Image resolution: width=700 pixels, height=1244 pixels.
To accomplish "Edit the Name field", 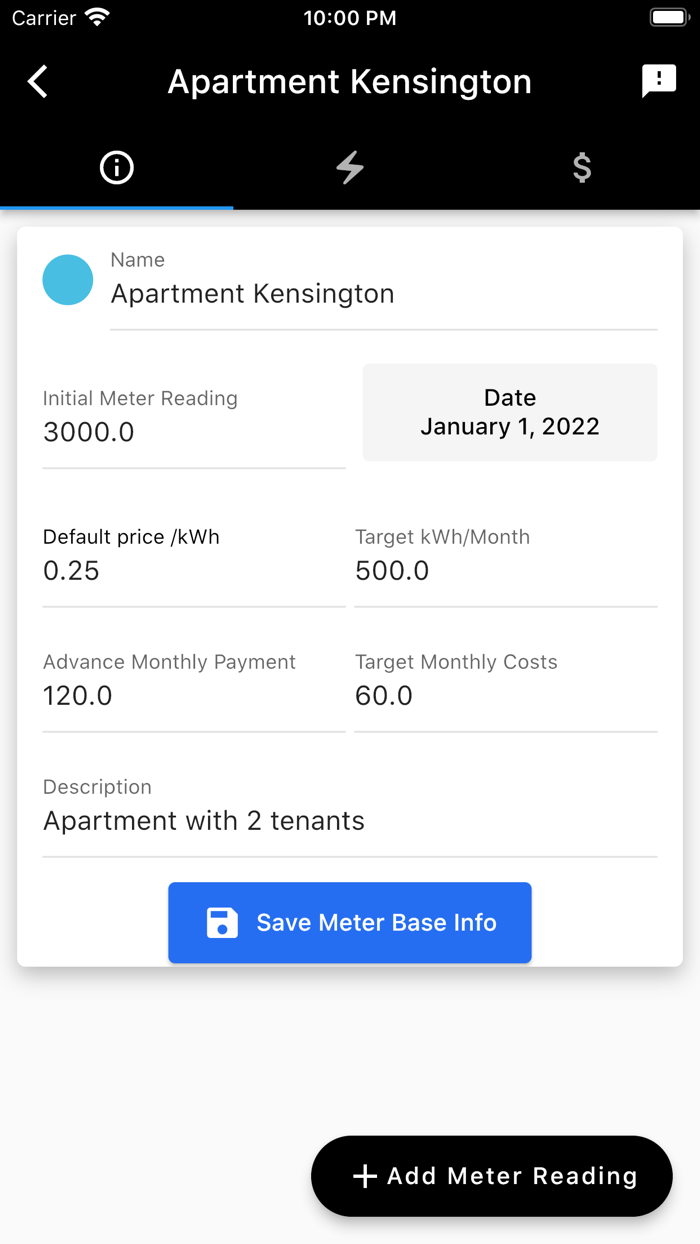I will [383, 294].
